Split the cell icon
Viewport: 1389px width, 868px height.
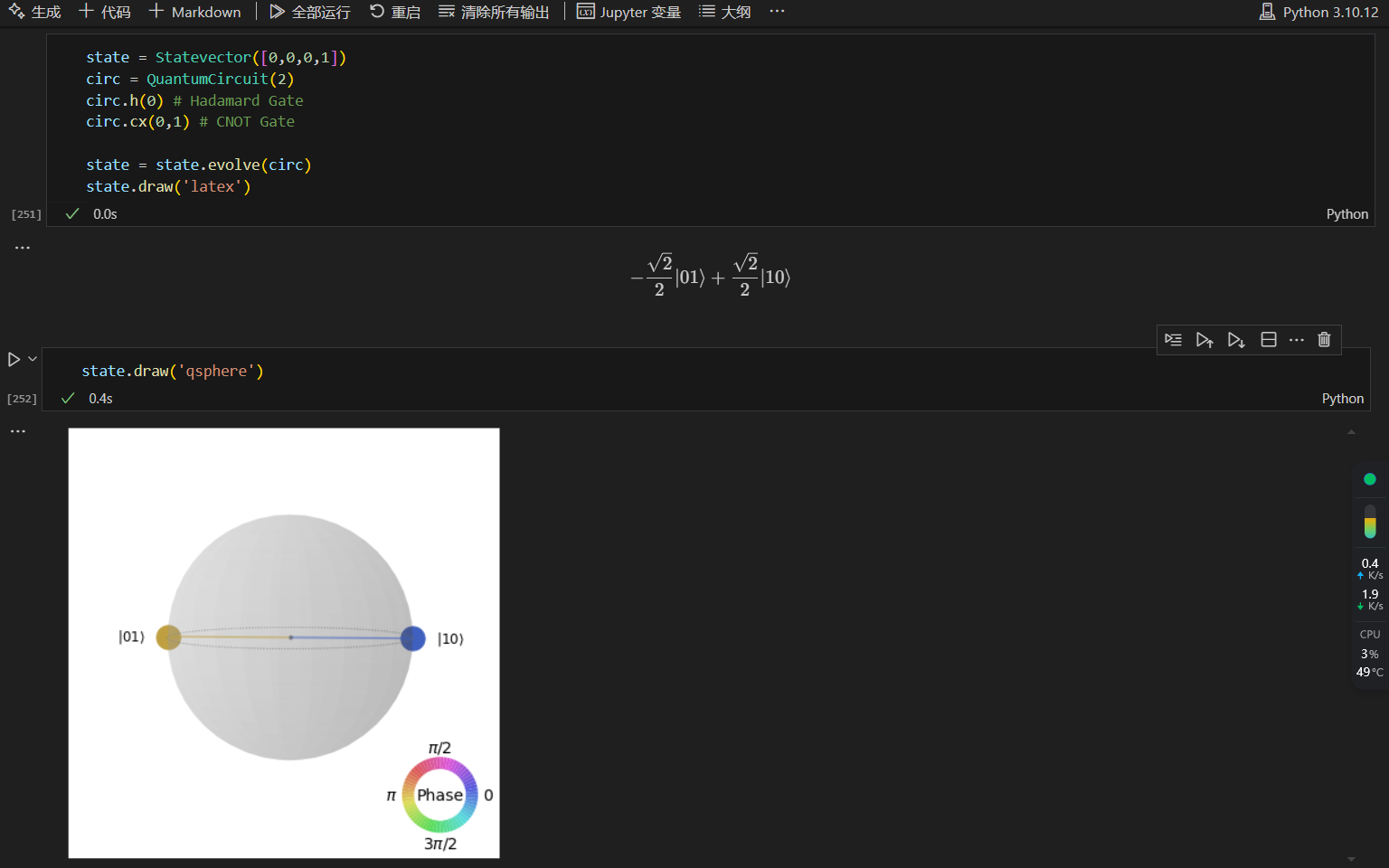1269,340
